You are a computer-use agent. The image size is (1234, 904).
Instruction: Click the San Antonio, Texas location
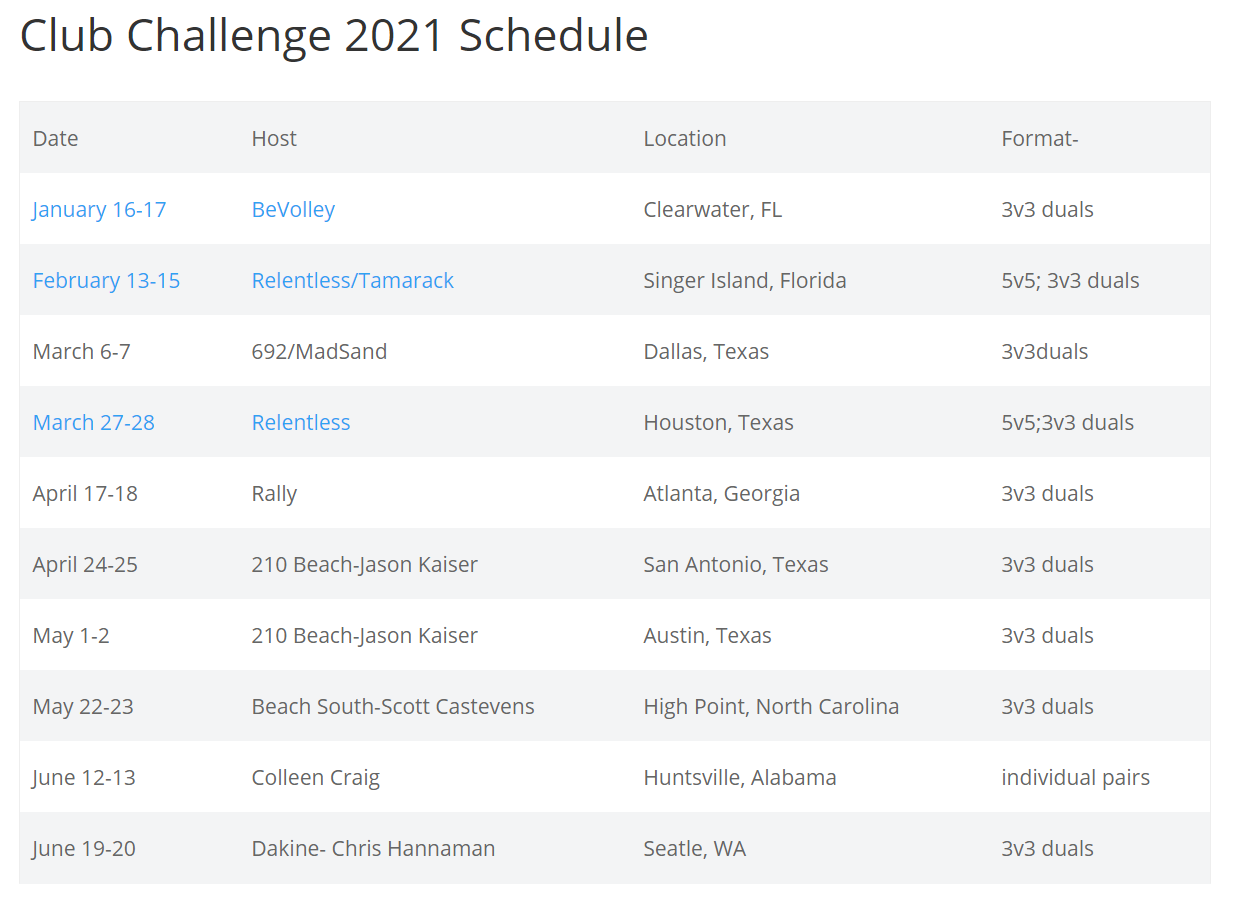(x=736, y=564)
